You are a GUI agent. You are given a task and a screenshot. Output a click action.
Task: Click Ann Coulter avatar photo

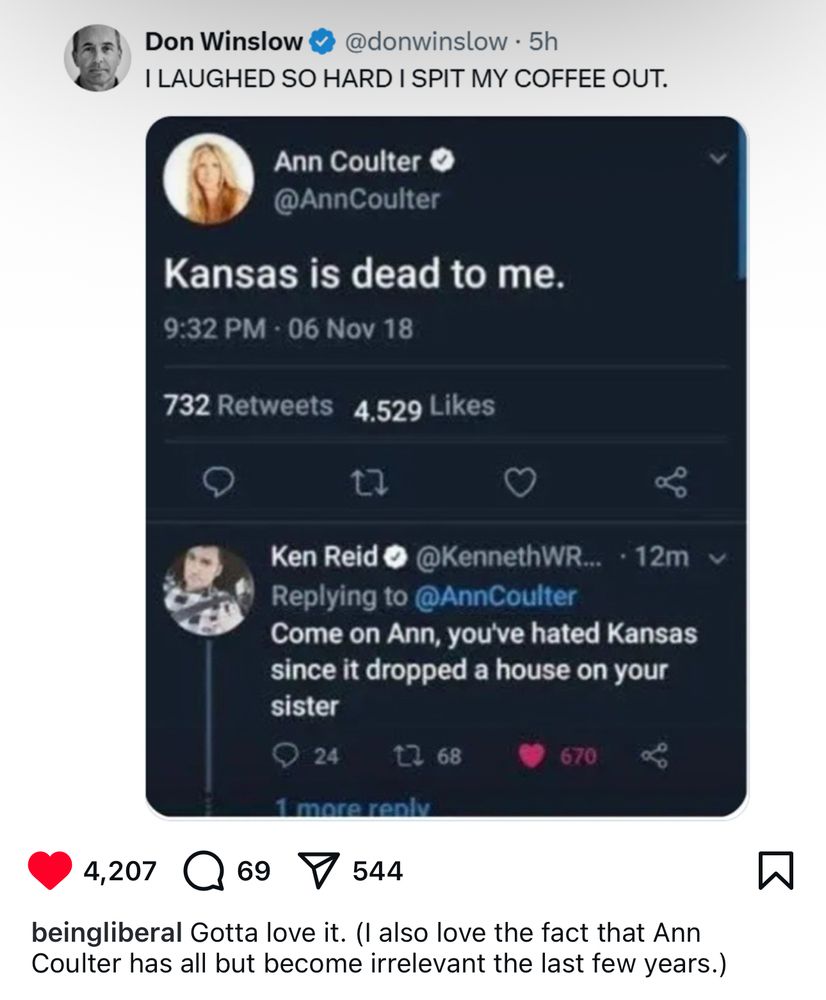coord(209,179)
